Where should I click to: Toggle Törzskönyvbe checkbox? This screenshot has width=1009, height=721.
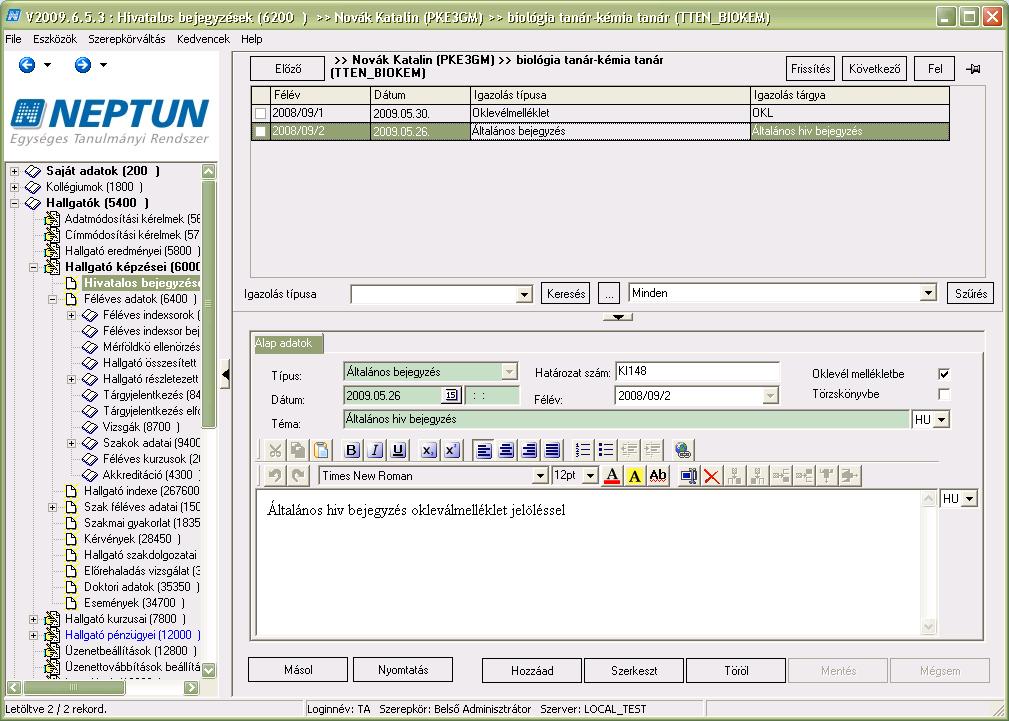pos(944,394)
